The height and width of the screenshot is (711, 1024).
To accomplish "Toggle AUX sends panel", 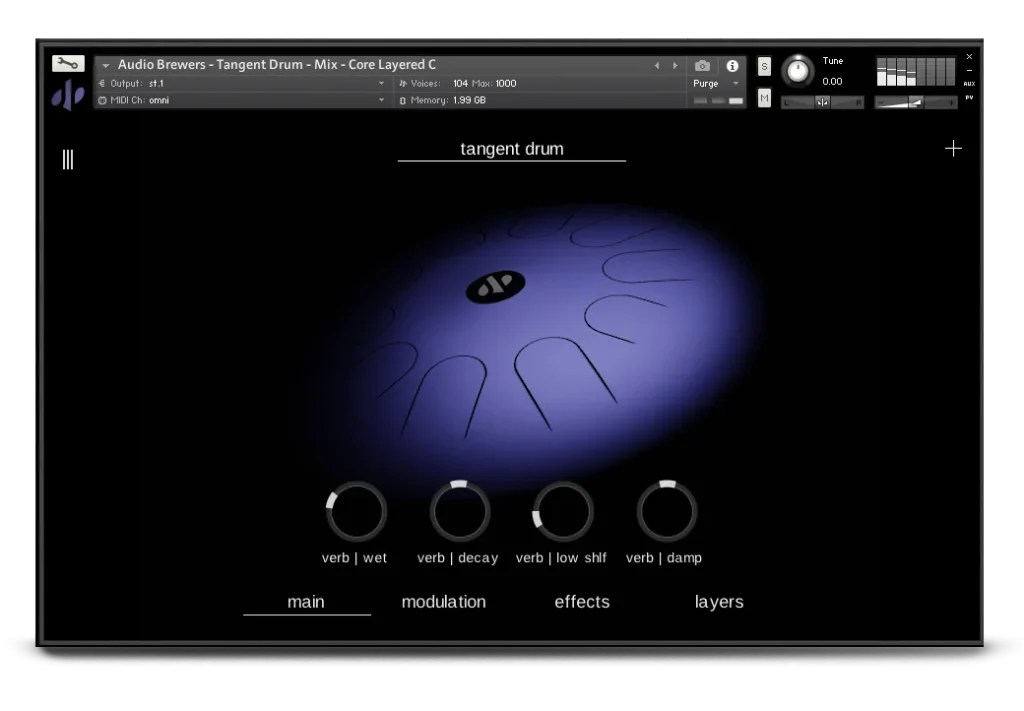I will click(x=969, y=84).
